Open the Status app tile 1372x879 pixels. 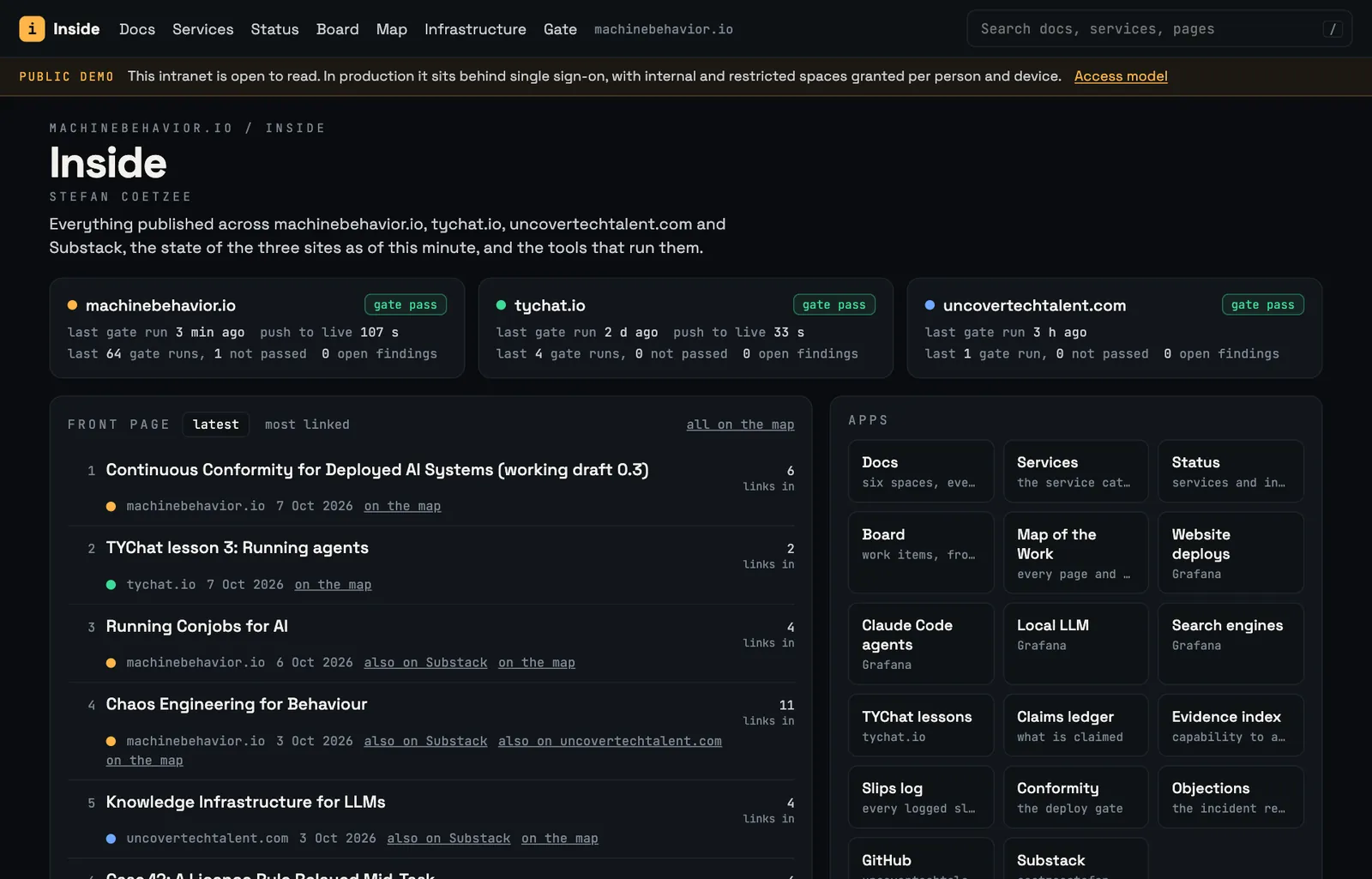(1231, 471)
